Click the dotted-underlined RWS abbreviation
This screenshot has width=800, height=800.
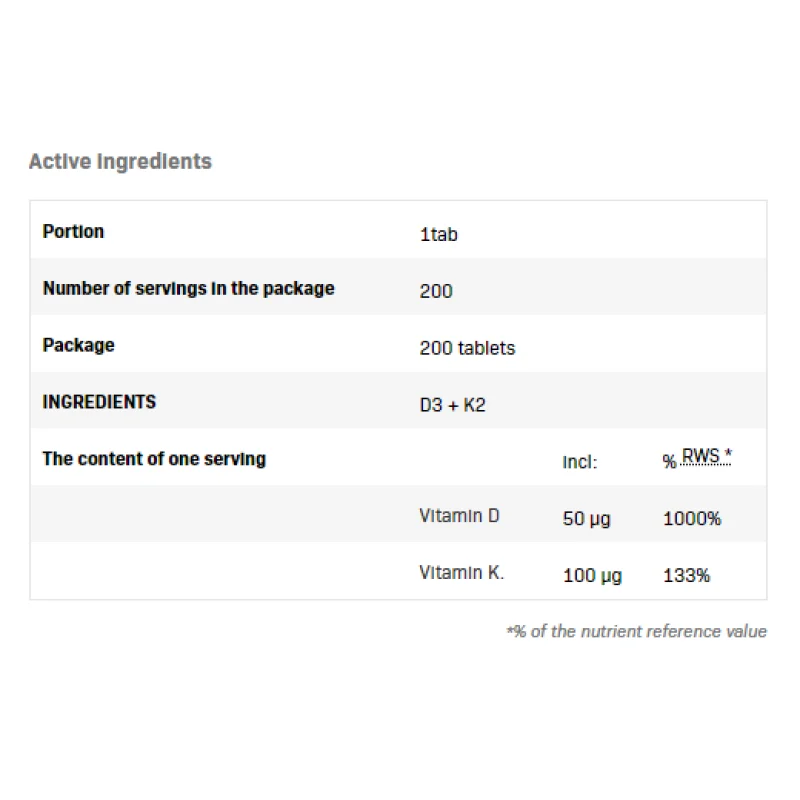[706, 457]
